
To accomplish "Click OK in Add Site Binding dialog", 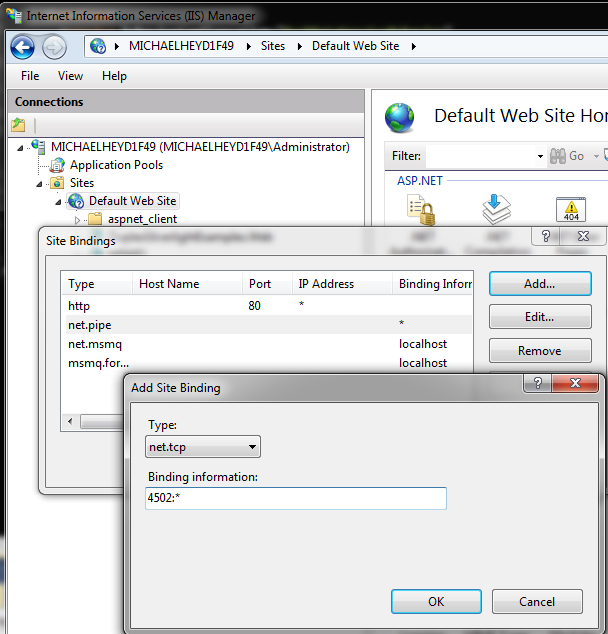I will 436,602.
